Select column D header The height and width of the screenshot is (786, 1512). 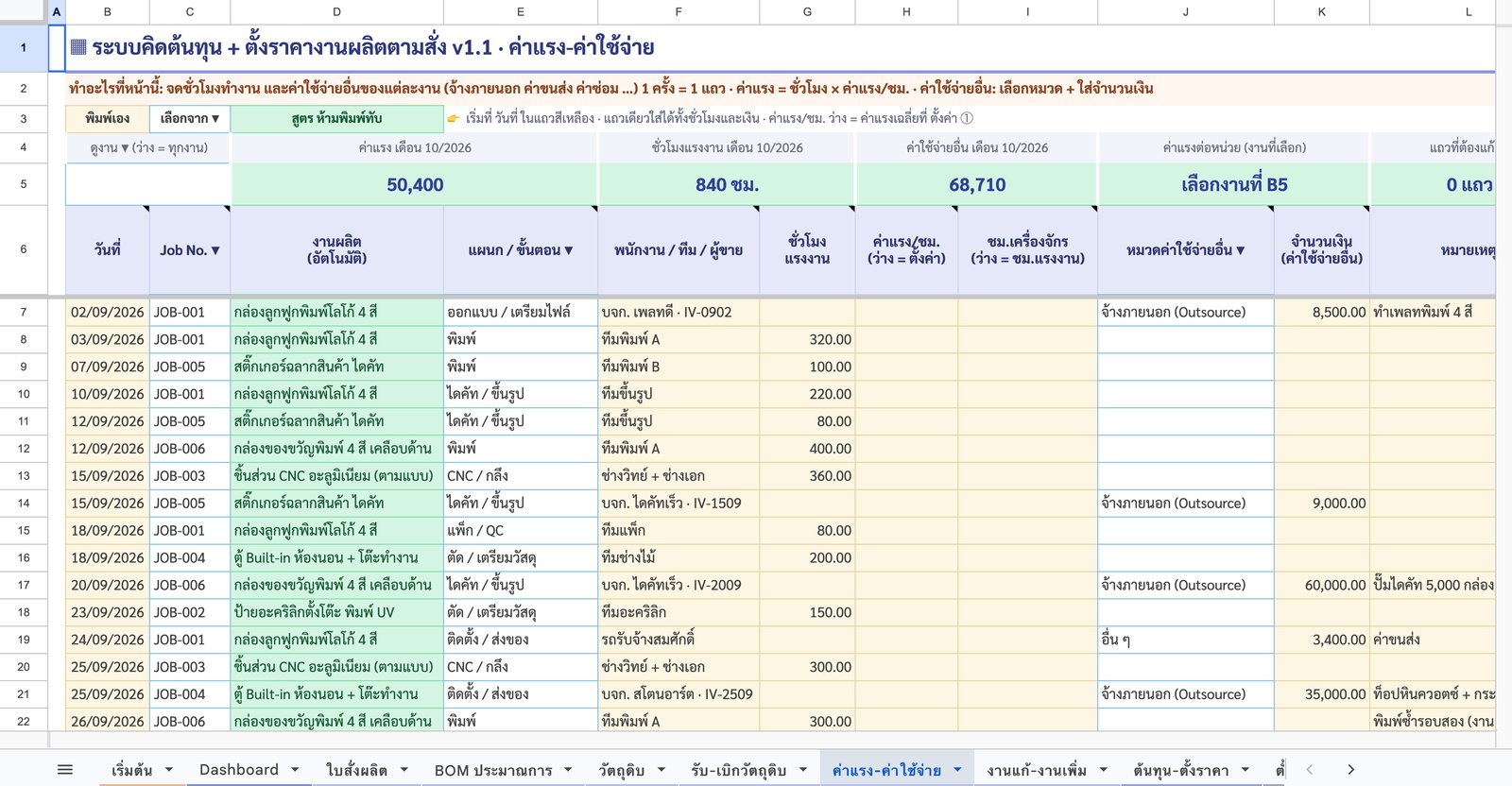pos(337,11)
